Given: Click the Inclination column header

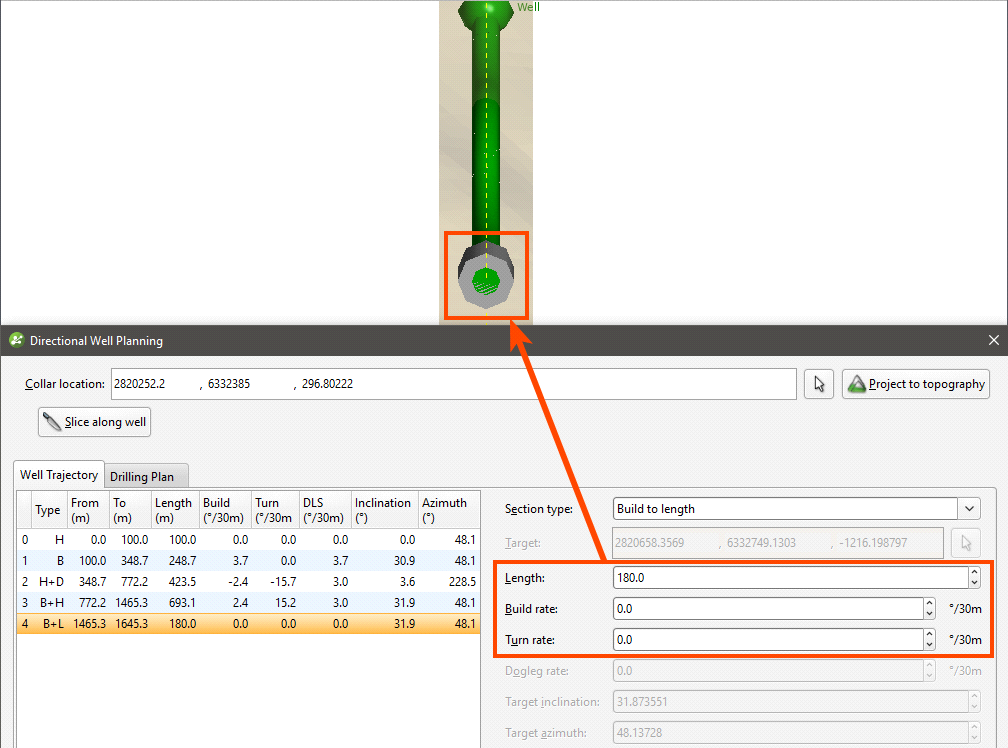Looking at the screenshot, I should click(x=383, y=509).
